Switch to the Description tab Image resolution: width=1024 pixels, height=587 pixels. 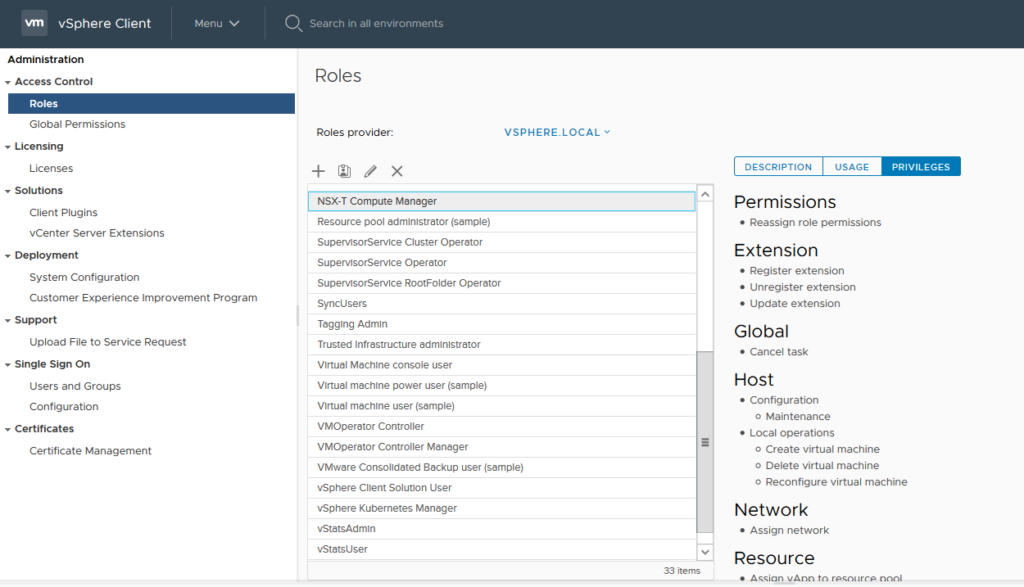click(778, 167)
